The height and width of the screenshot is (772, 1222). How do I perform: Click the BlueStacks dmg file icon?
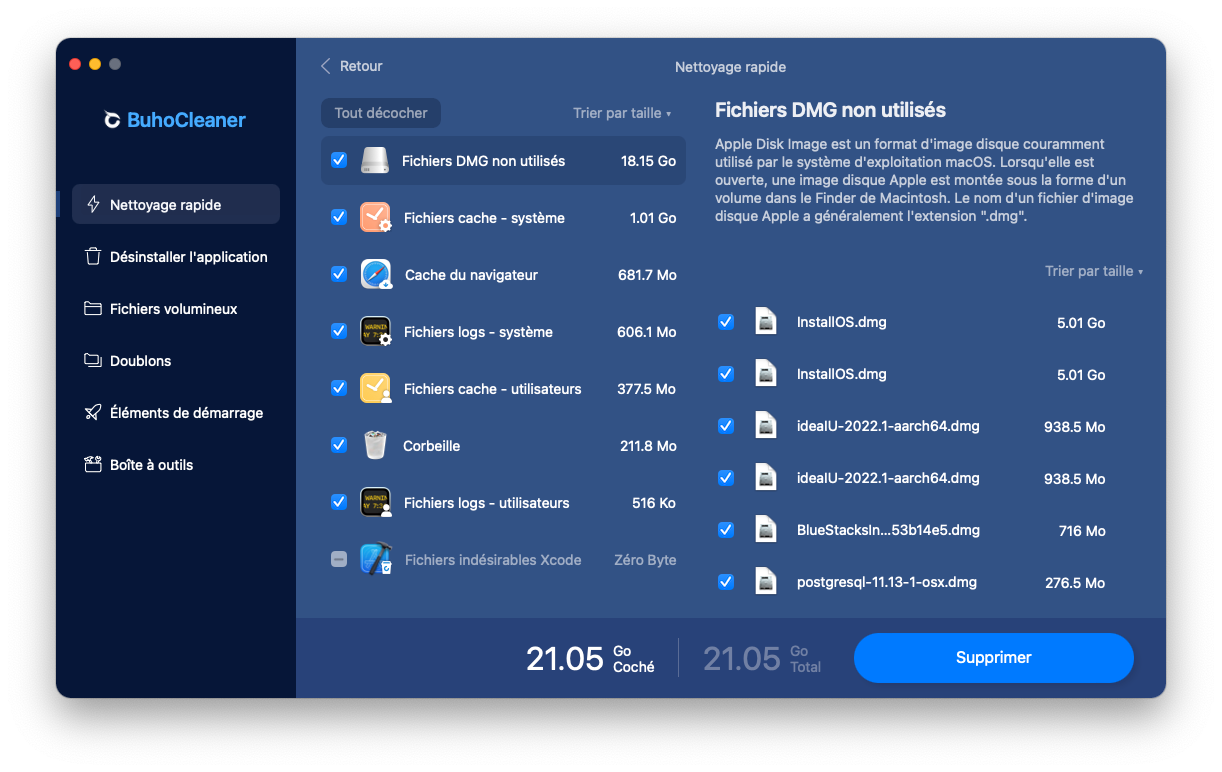[766, 530]
